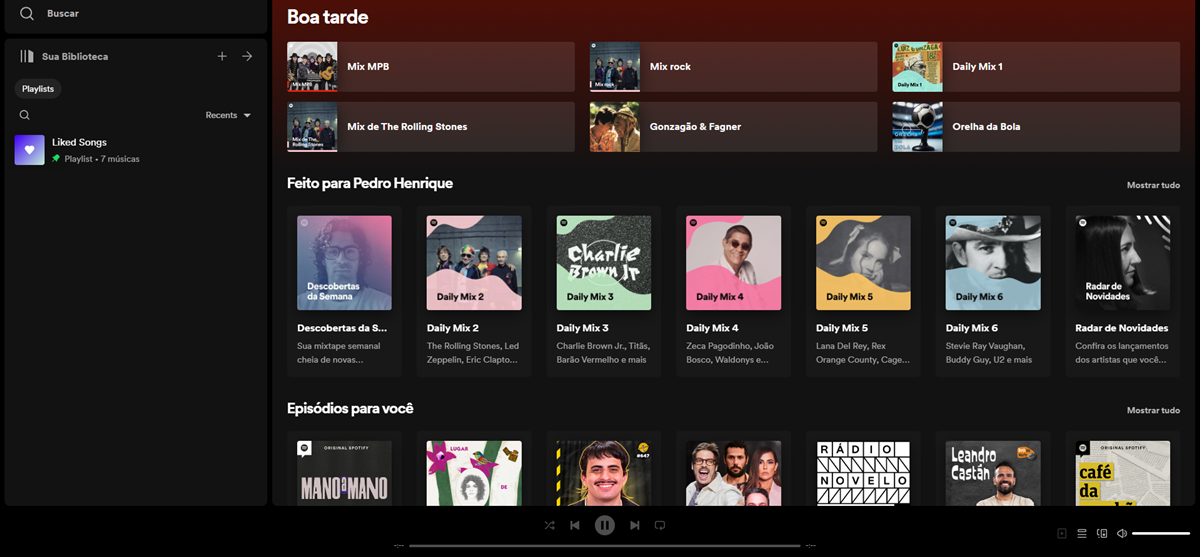Image resolution: width=1200 pixels, height=557 pixels.
Task: Open the Liked Songs playlist
Action: pyautogui.click(x=135, y=150)
